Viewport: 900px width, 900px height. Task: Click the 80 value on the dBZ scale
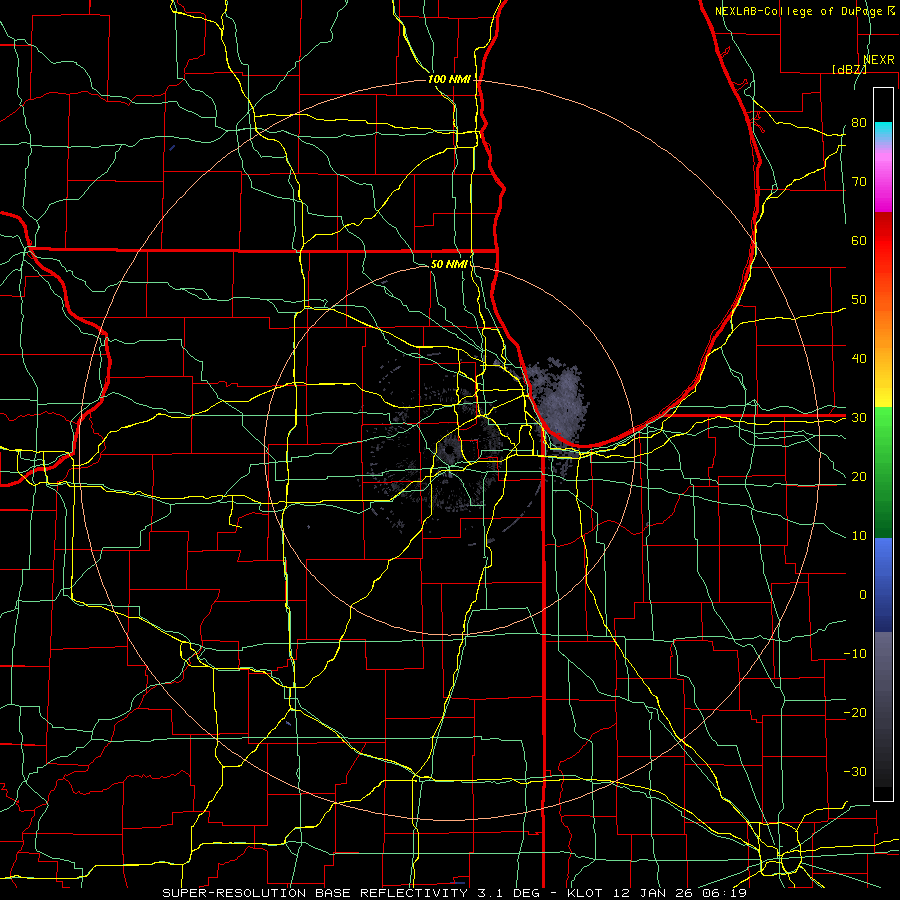[x=859, y=123]
